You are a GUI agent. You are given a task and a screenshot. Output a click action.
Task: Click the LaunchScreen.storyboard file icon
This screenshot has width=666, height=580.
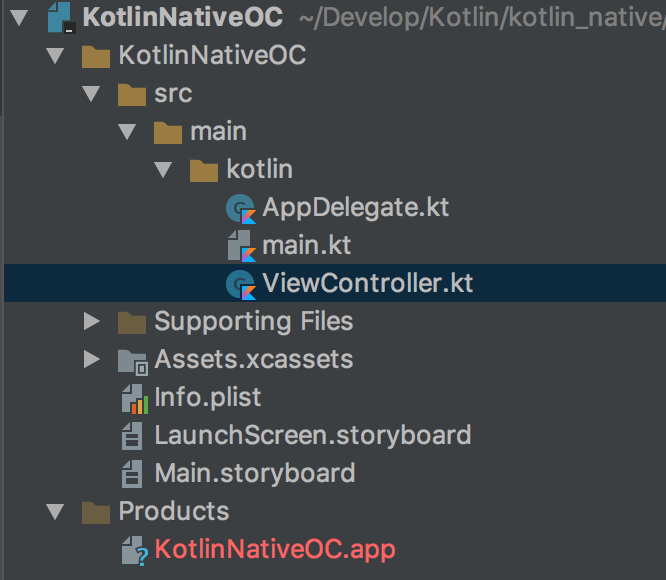click(x=132, y=436)
